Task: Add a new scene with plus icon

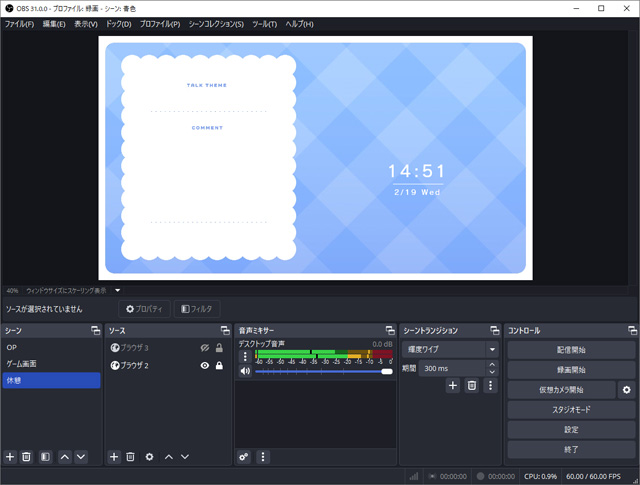Action: [x=10, y=456]
